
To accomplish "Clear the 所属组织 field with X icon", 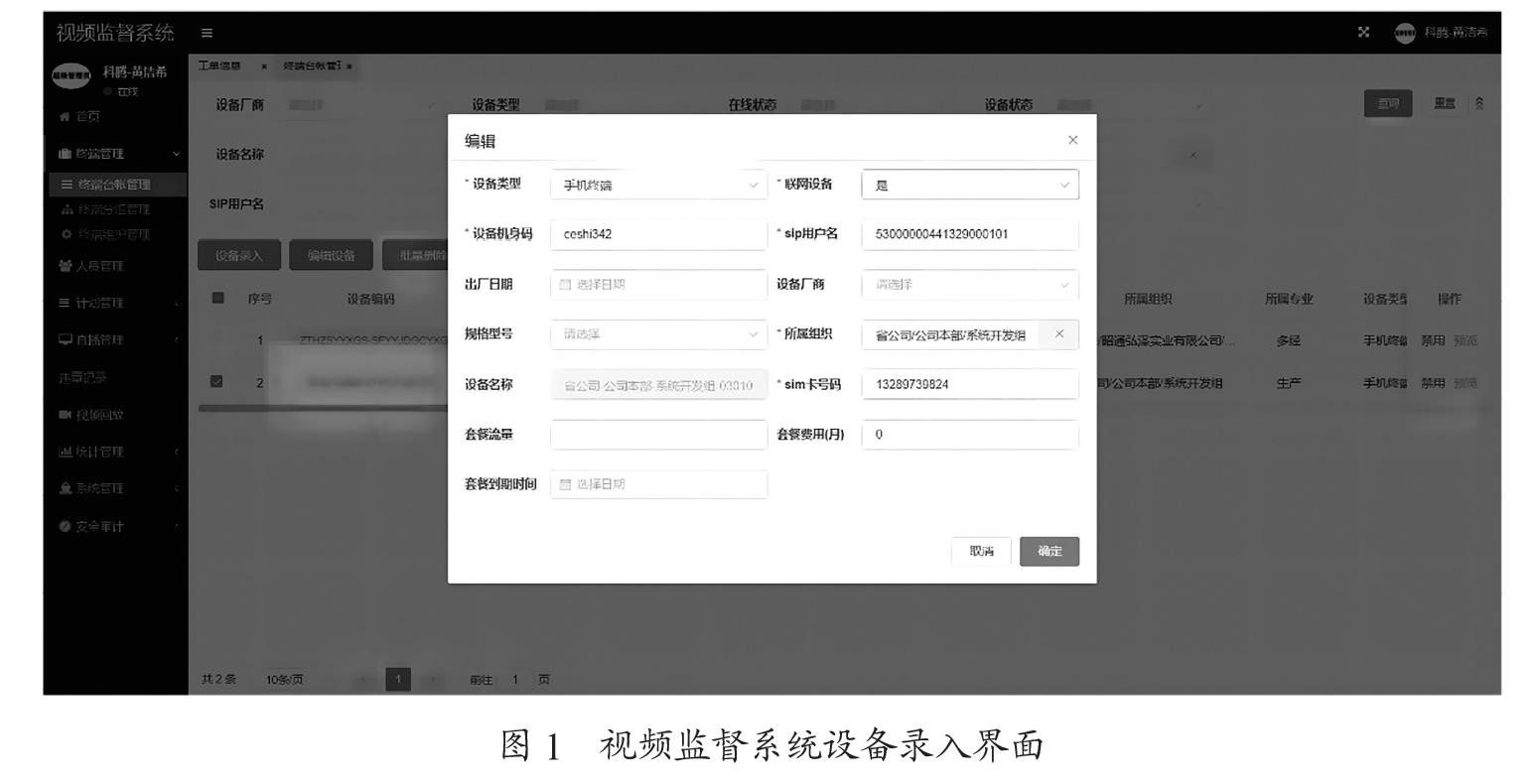I will click(x=1059, y=334).
